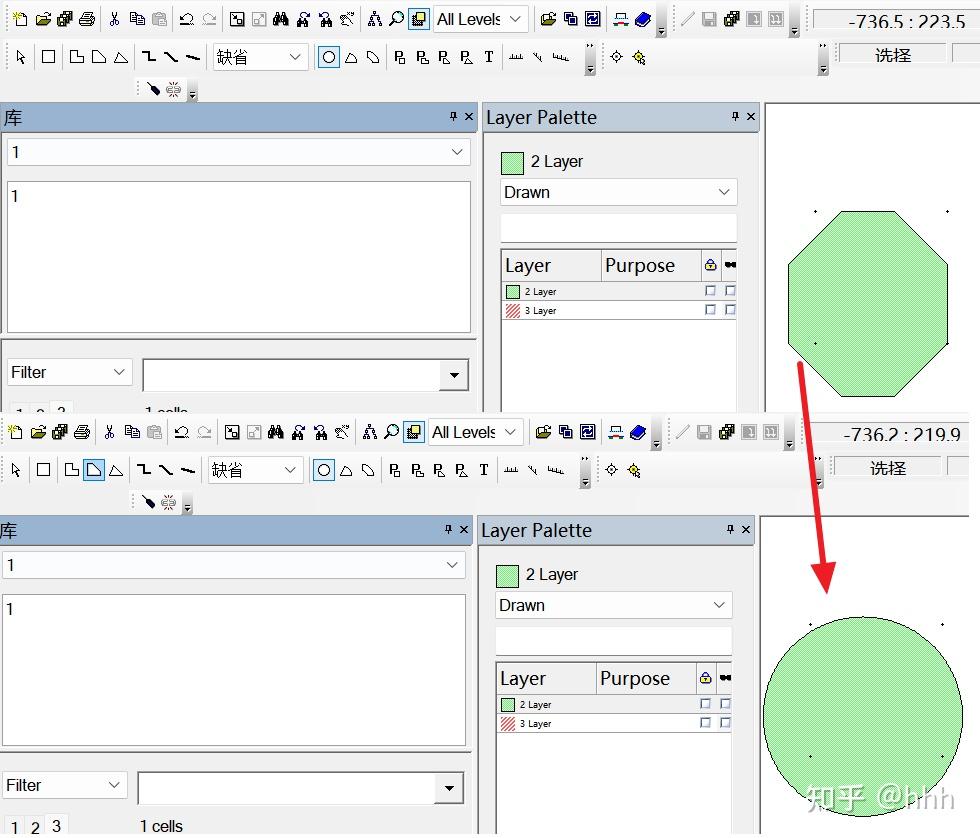Click the blue book icon in the upper toolbar
Screen dimensions: 980x838
tap(643, 19)
